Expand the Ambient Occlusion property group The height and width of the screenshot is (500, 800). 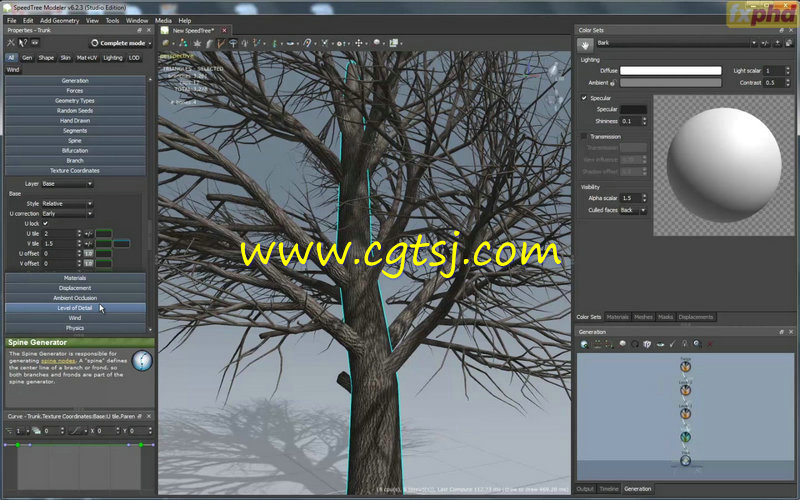[75, 298]
